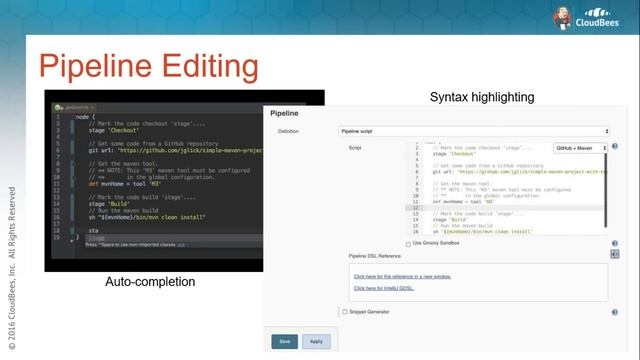Click the 'sh' line 16 in Jenkins script editor
This screenshot has width=640, height=360.
coord(482,231)
